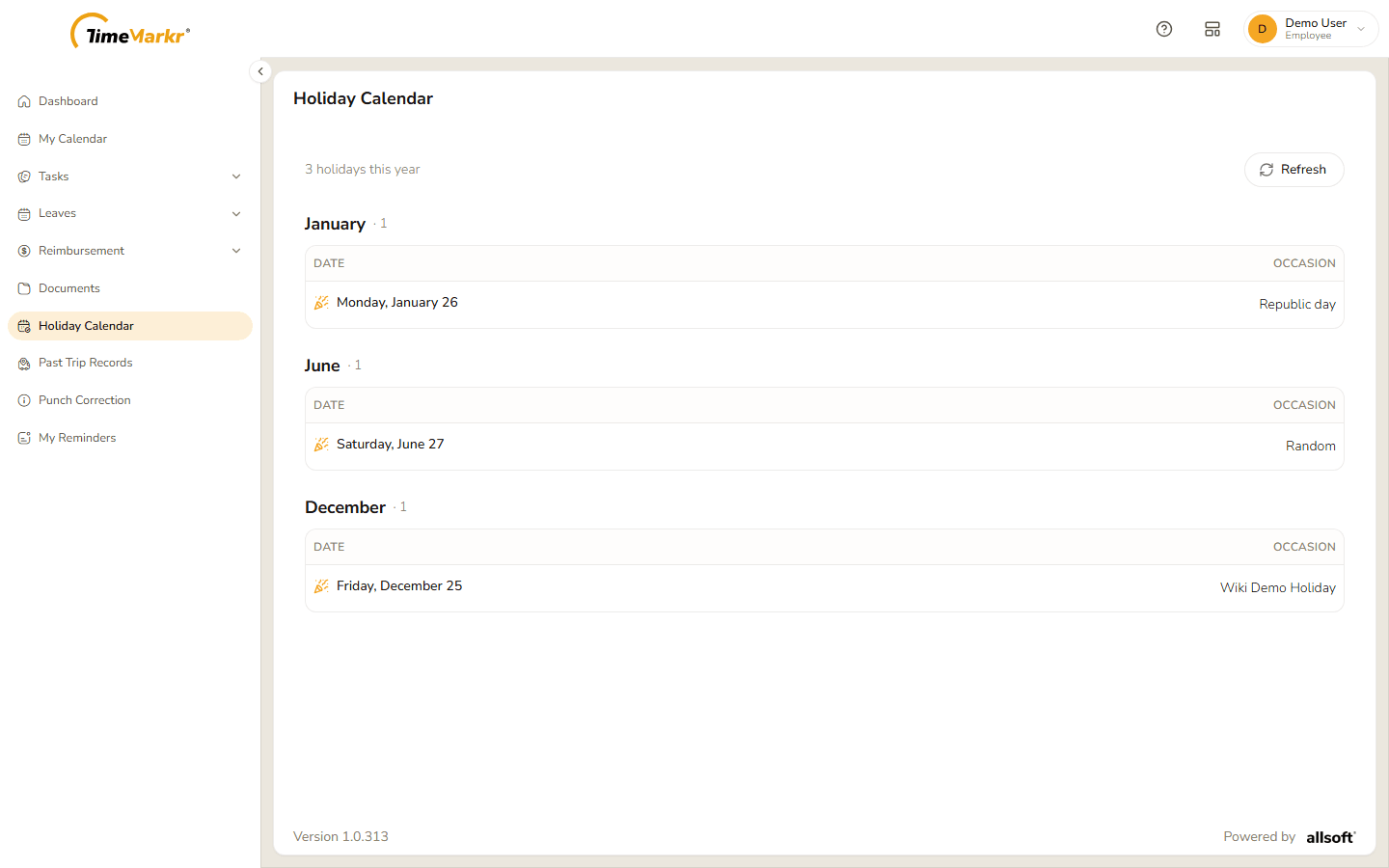Expand the Tasks submenu chevron
The image size is (1389, 868).
[x=236, y=176]
